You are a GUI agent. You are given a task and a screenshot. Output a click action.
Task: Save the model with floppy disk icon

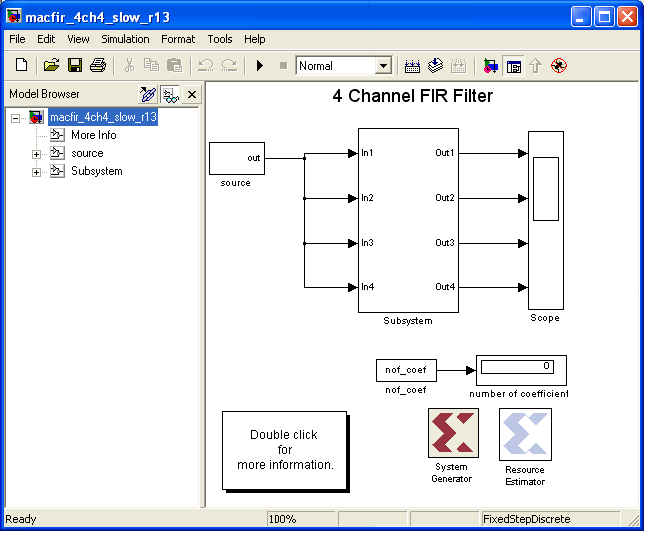pos(74,66)
